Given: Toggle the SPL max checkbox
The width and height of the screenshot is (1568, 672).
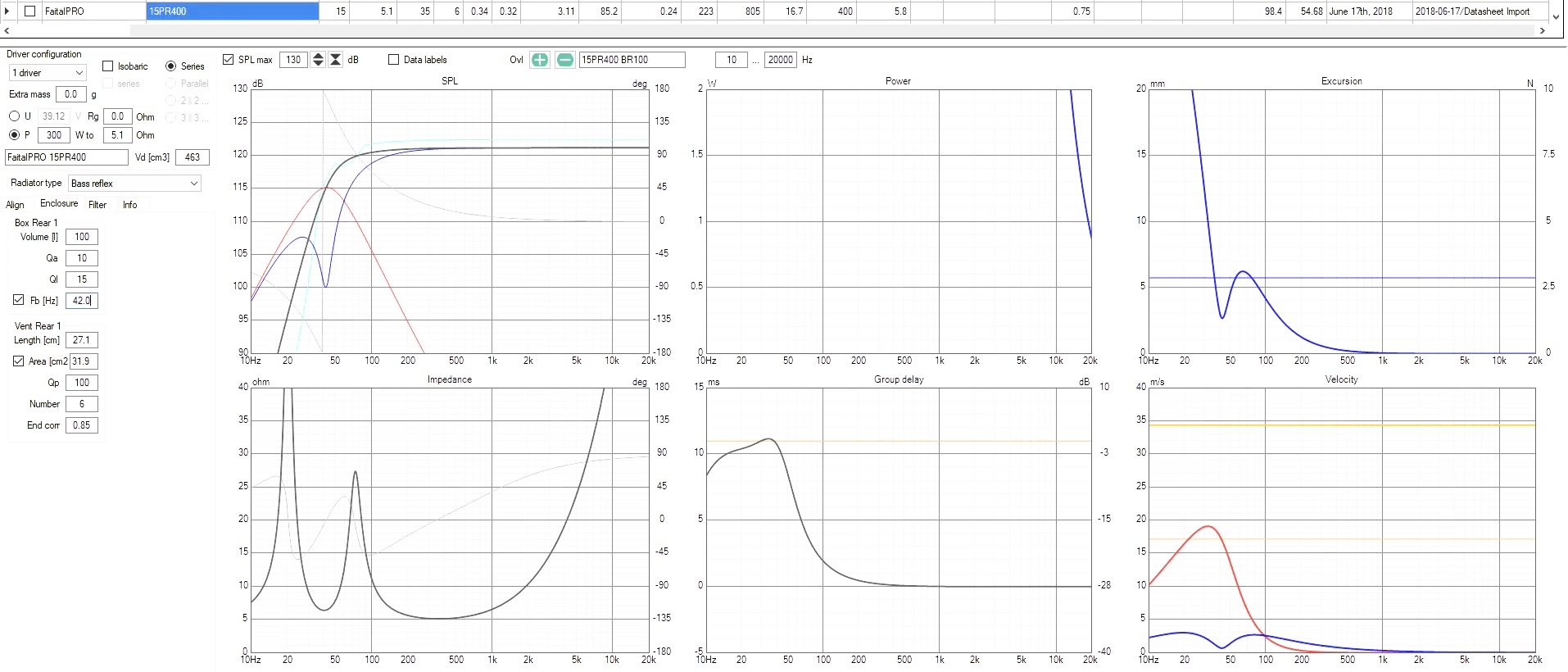Looking at the screenshot, I should [229, 60].
